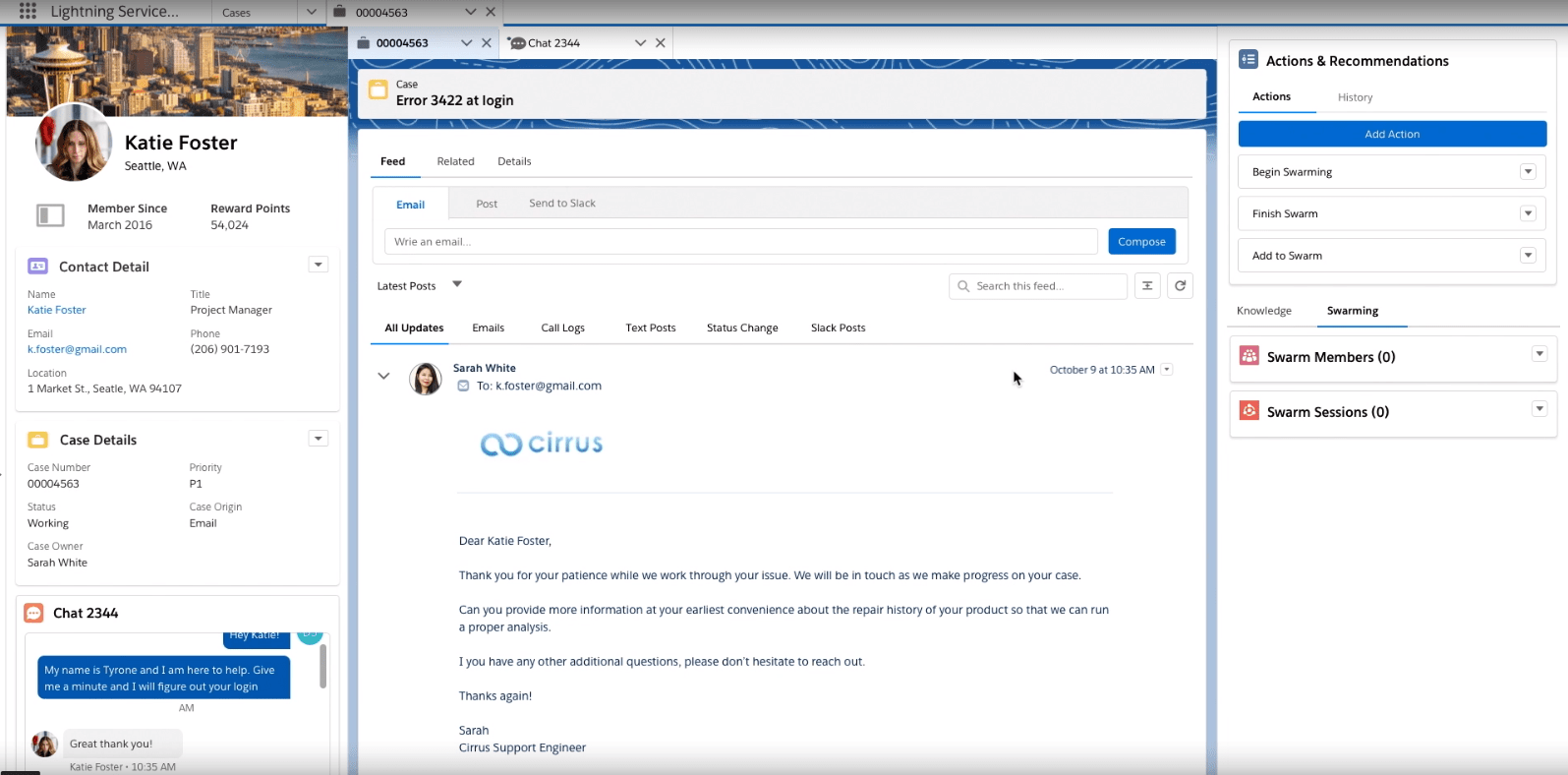Screen dimensions: 1568x775
Task: Click the briefcase icon on 00004563 workspace tab
Action: click(339, 11)
